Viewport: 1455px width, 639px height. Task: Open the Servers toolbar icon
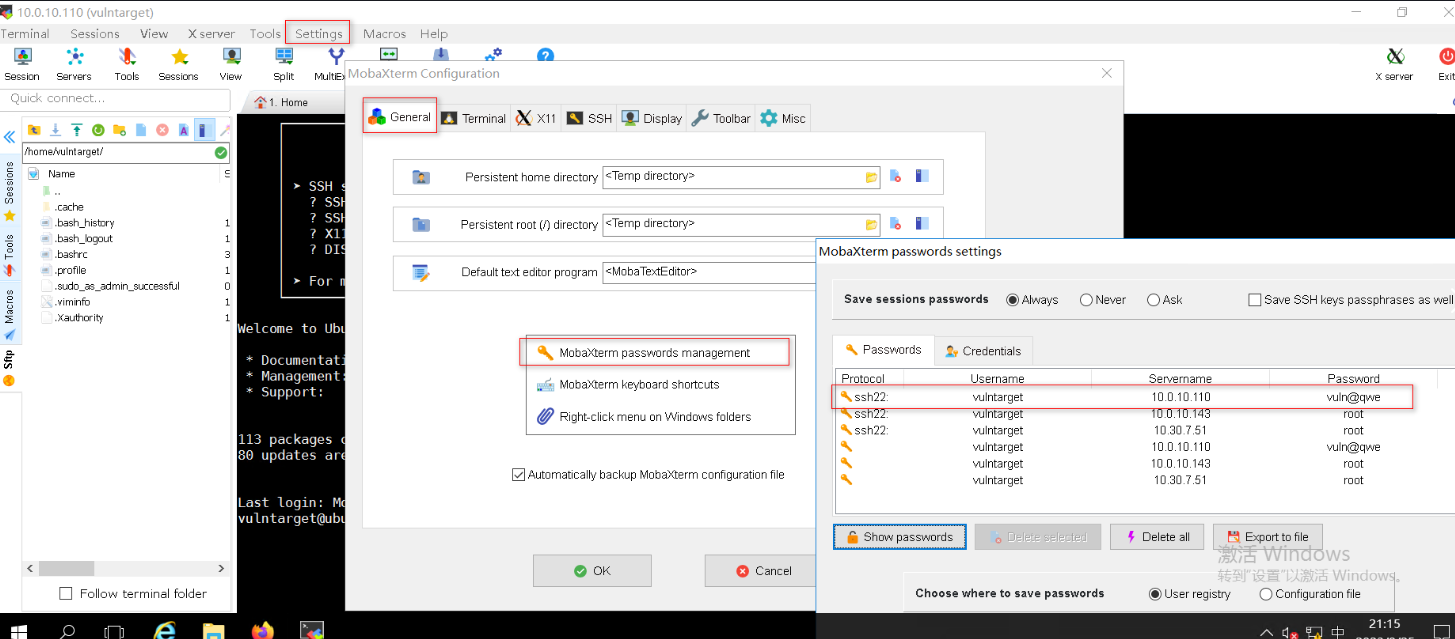pos(74,65)
